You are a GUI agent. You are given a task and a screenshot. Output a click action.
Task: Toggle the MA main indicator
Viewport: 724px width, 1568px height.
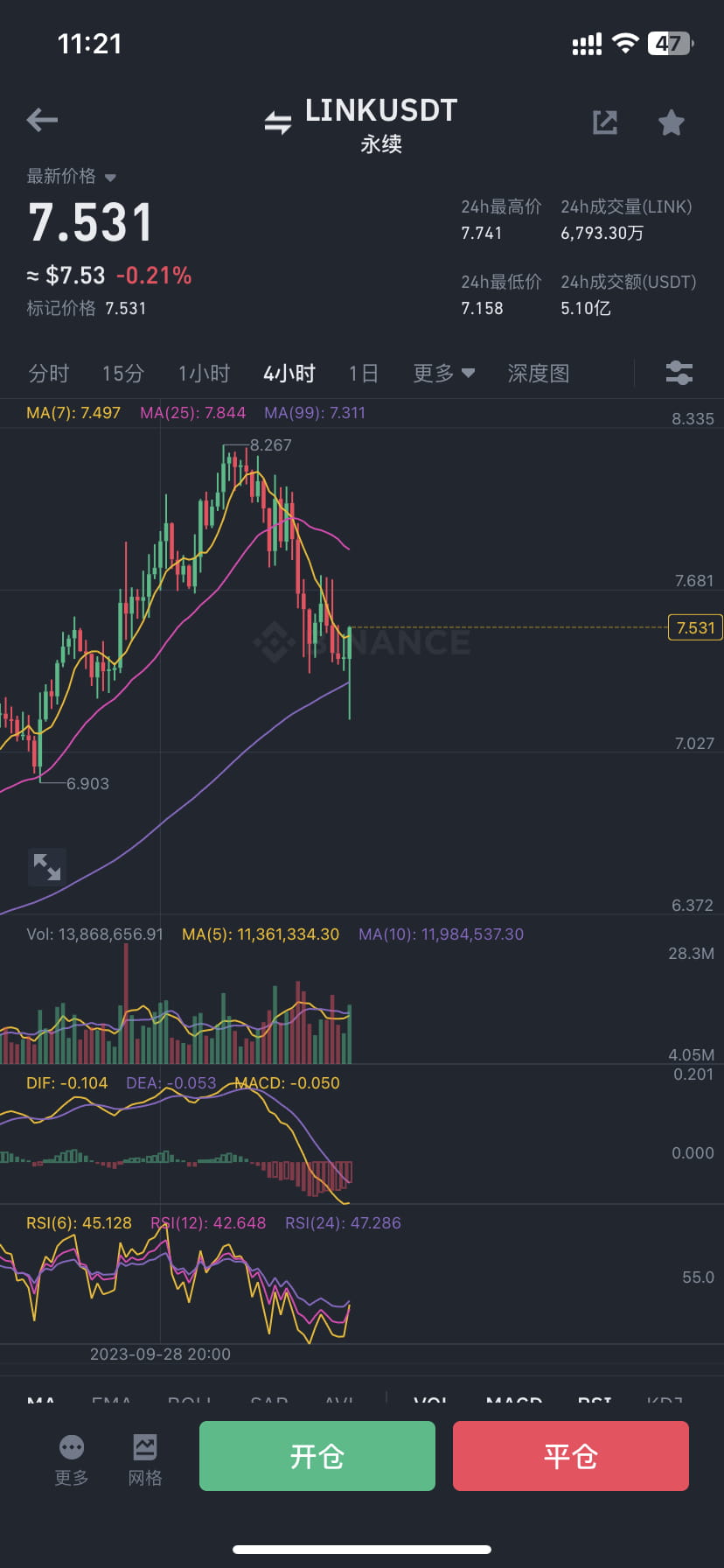41,1400
